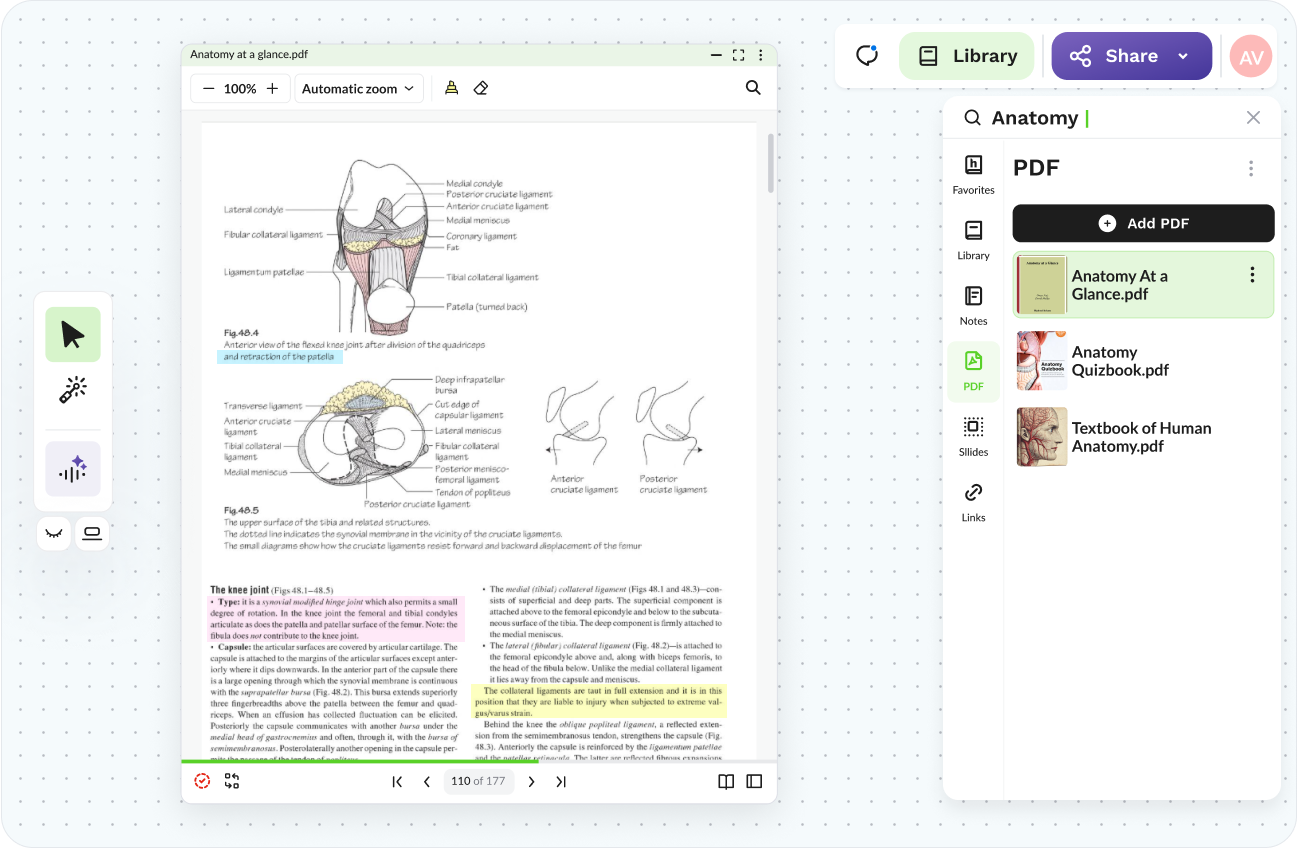Toggle the closed-eye visibility button
Viewport: 1297px width, 848px height.
[54, 533]
